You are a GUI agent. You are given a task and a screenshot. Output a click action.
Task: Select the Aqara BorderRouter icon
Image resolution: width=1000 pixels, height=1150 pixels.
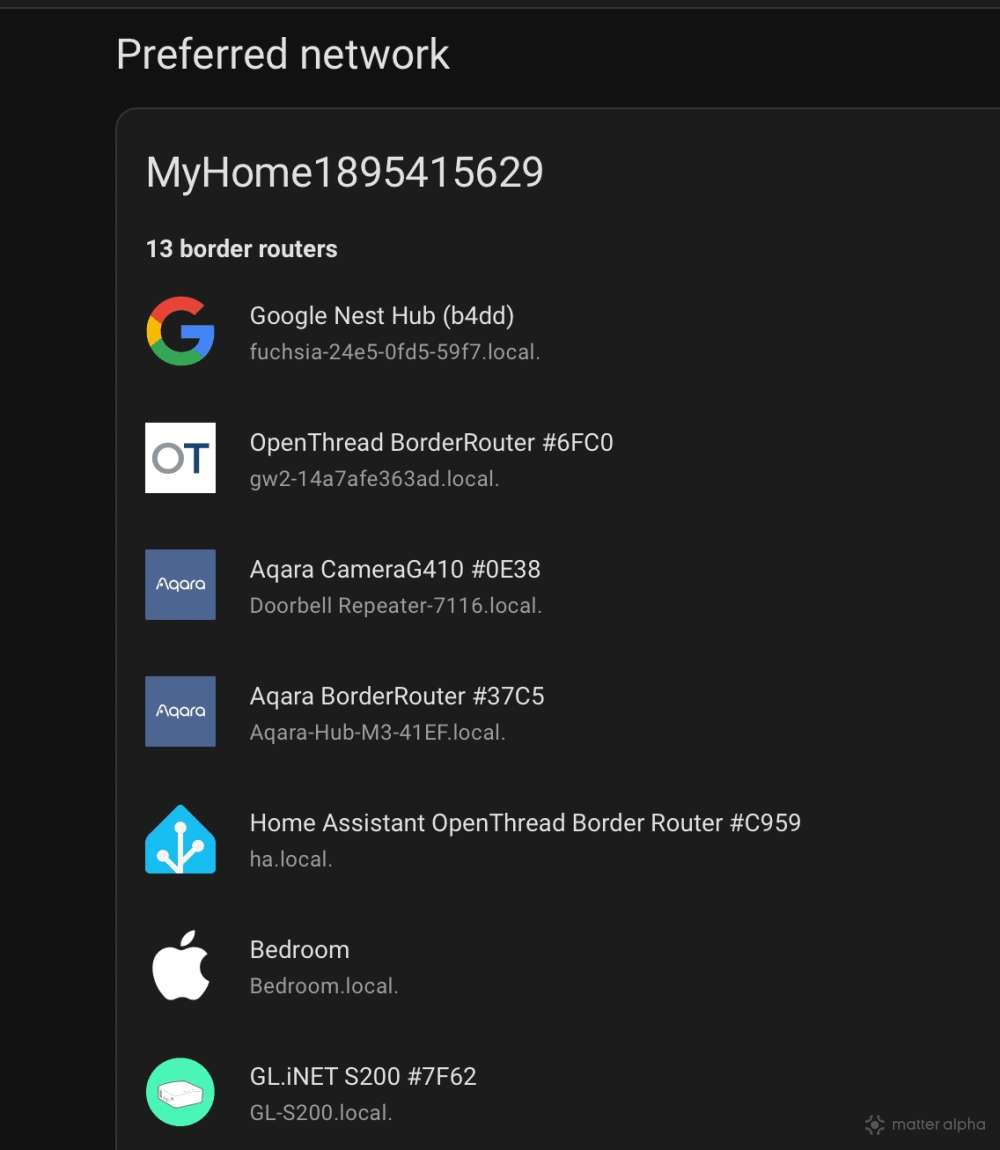(180, 711)
